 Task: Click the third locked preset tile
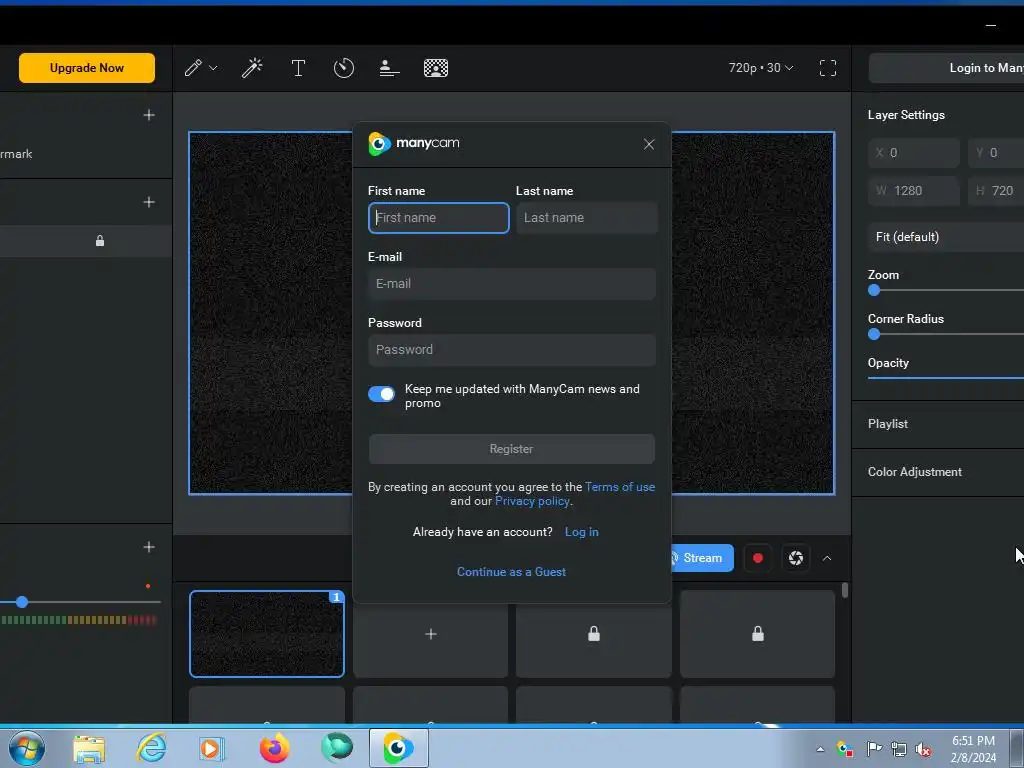tap(594, 633)
